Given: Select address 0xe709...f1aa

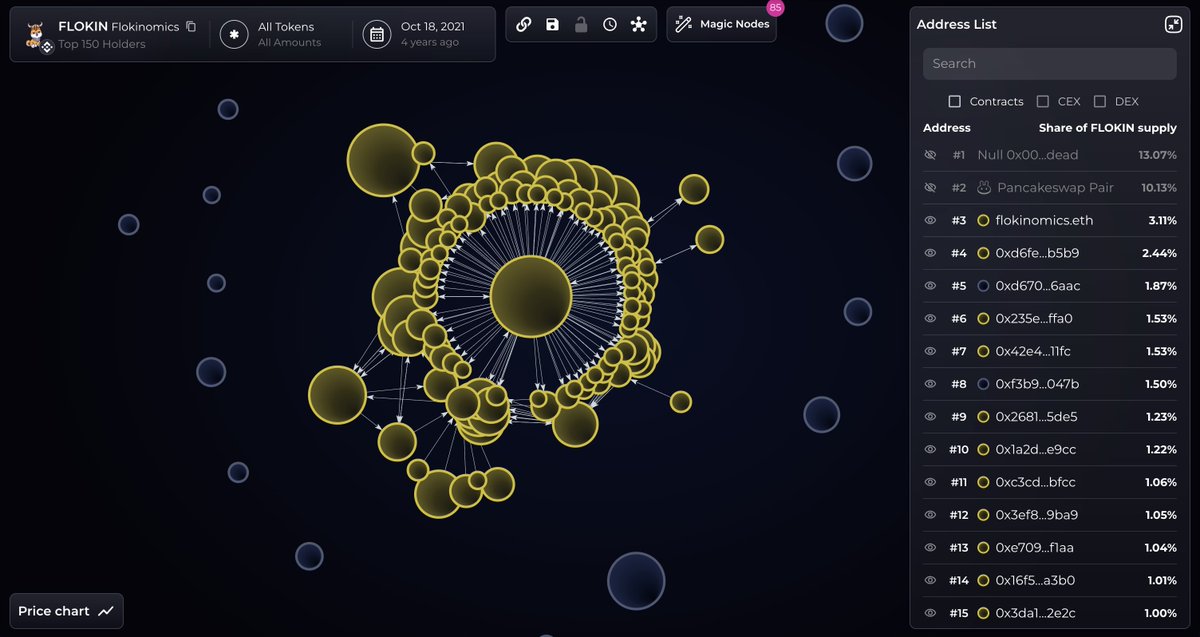Looking at the screenshot, I should tap(1035, 547).
